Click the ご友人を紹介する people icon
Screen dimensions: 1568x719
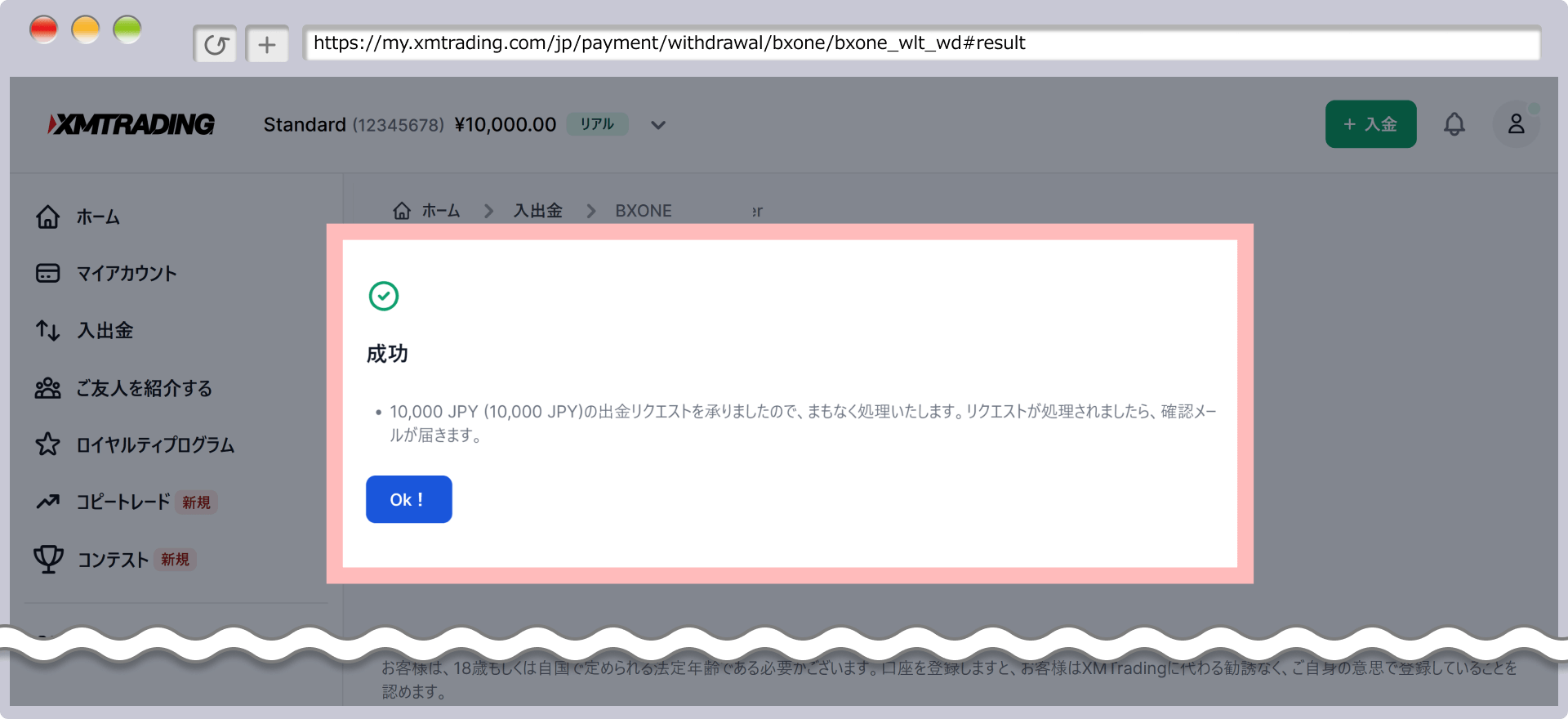coord(48,388)
